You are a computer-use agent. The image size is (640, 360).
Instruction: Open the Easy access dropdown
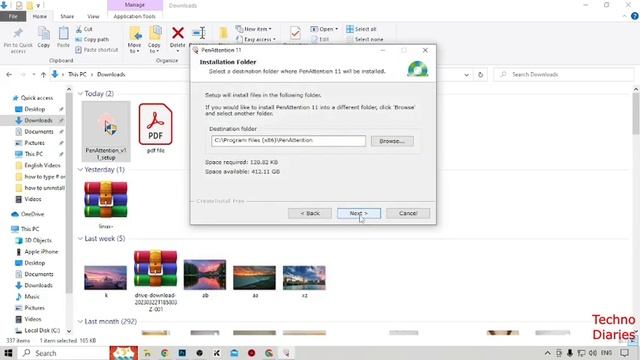click(x=256, y=40)
